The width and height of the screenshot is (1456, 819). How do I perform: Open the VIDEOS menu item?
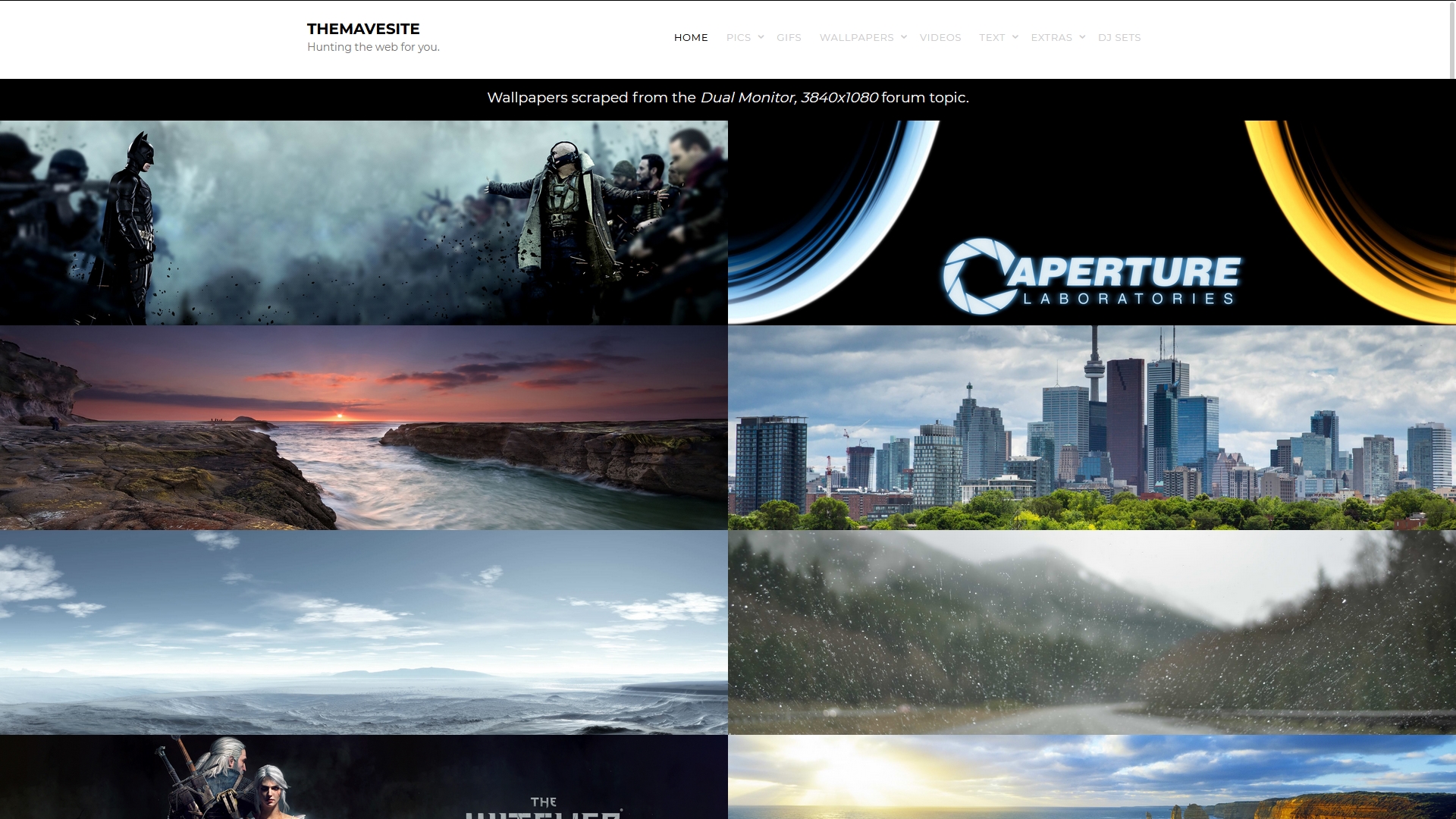[x=940, y=37]
